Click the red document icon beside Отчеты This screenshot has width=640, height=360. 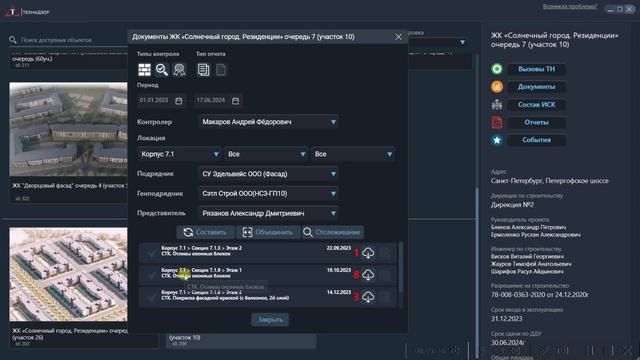[497, 122]
